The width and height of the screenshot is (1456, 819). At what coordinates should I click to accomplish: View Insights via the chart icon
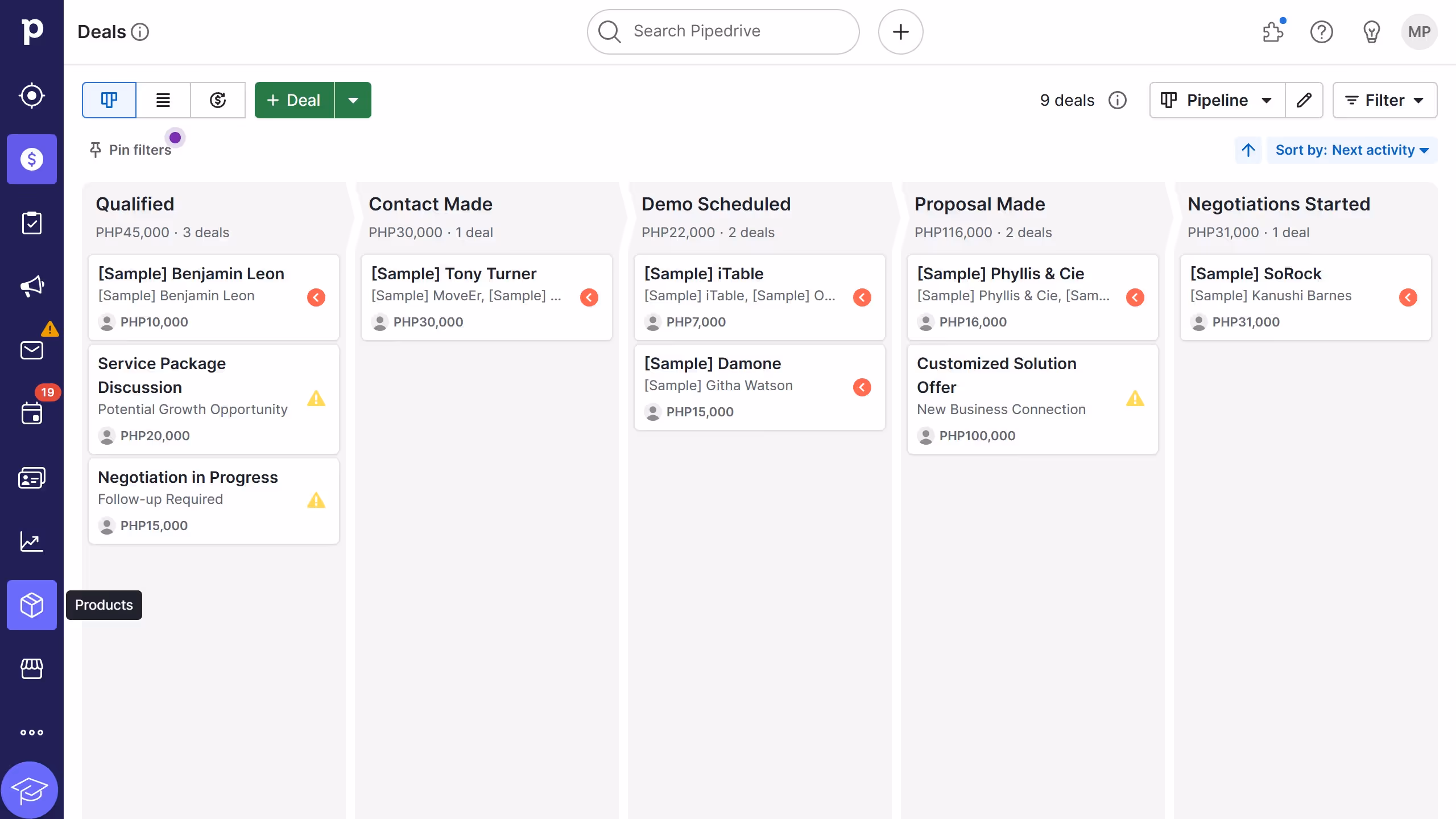(31, 541)
